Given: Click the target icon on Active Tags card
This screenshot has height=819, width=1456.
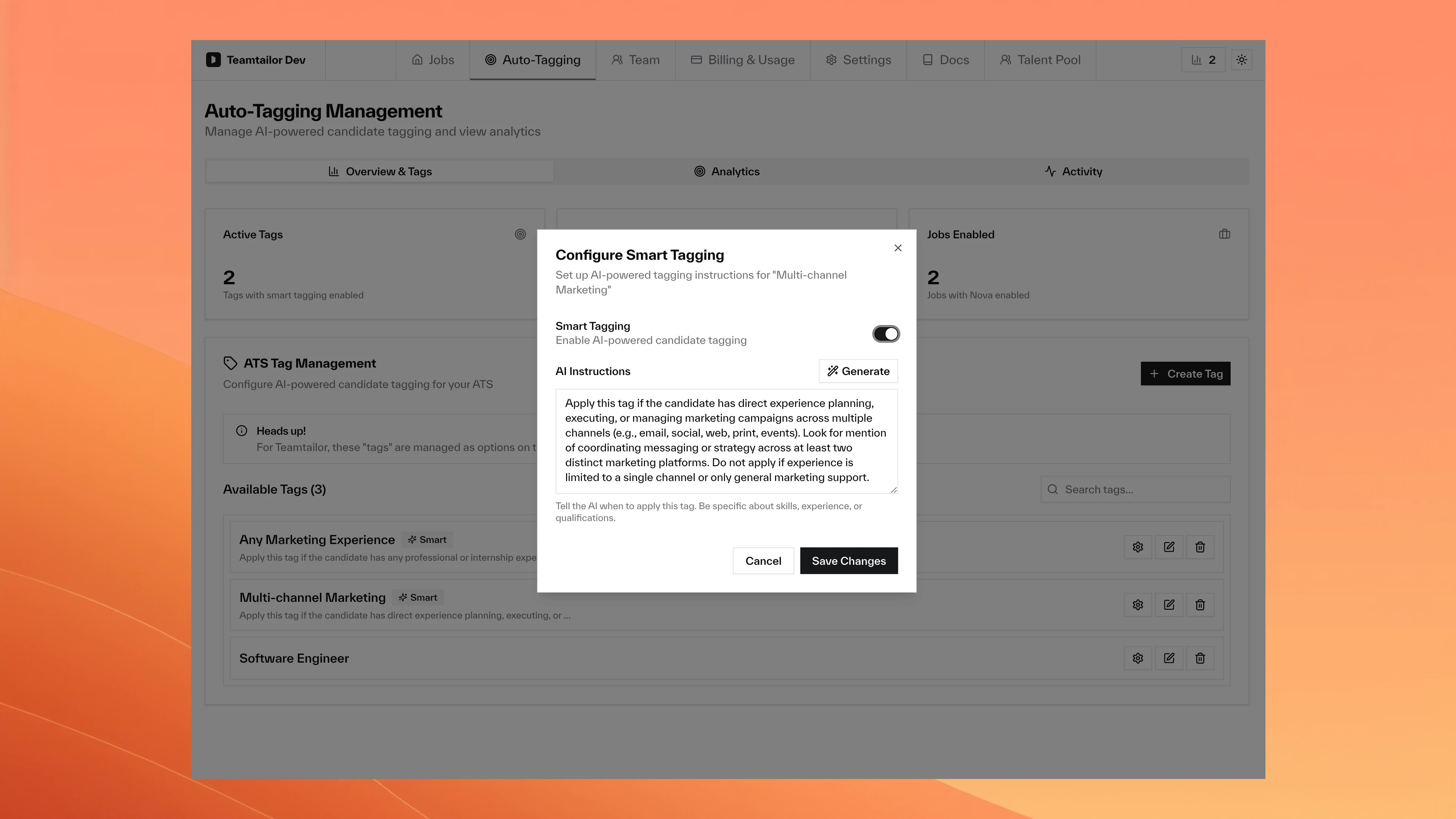Looking at the screenshot, I should click(520, 234).
